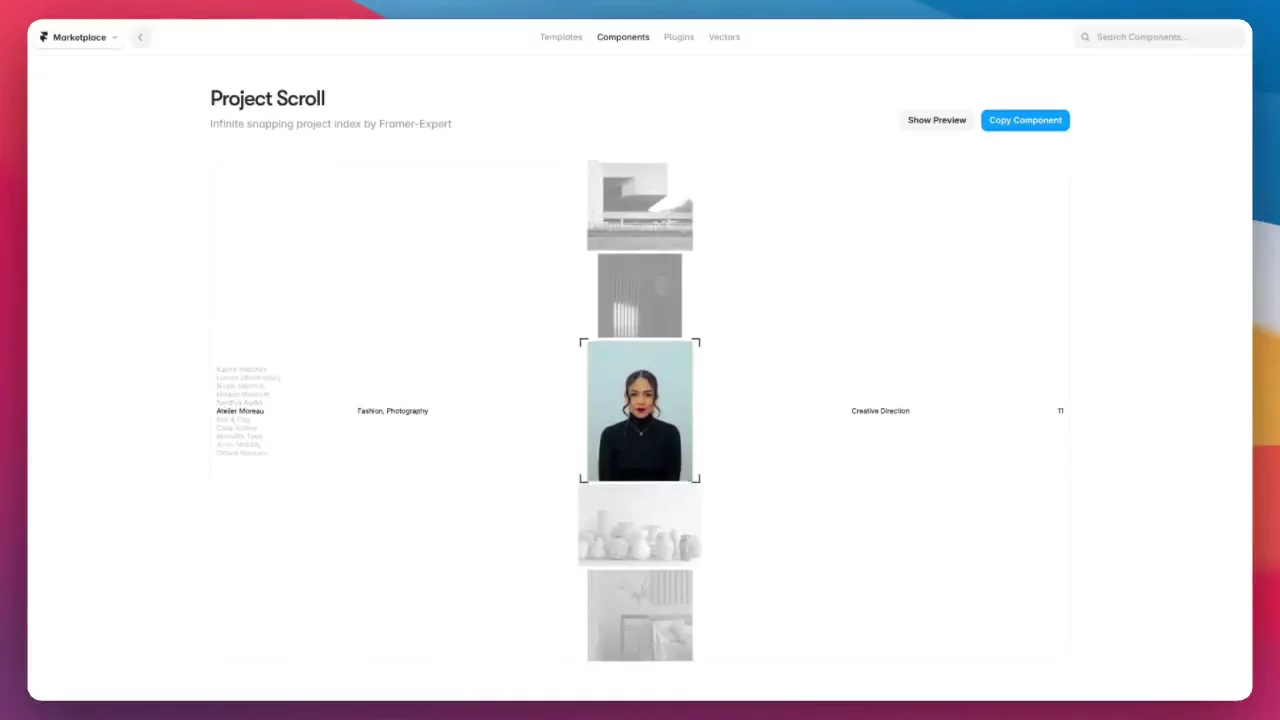Select the Kiln & Clay project
This screenshot has width=1280, height=720.
[233, 419]
